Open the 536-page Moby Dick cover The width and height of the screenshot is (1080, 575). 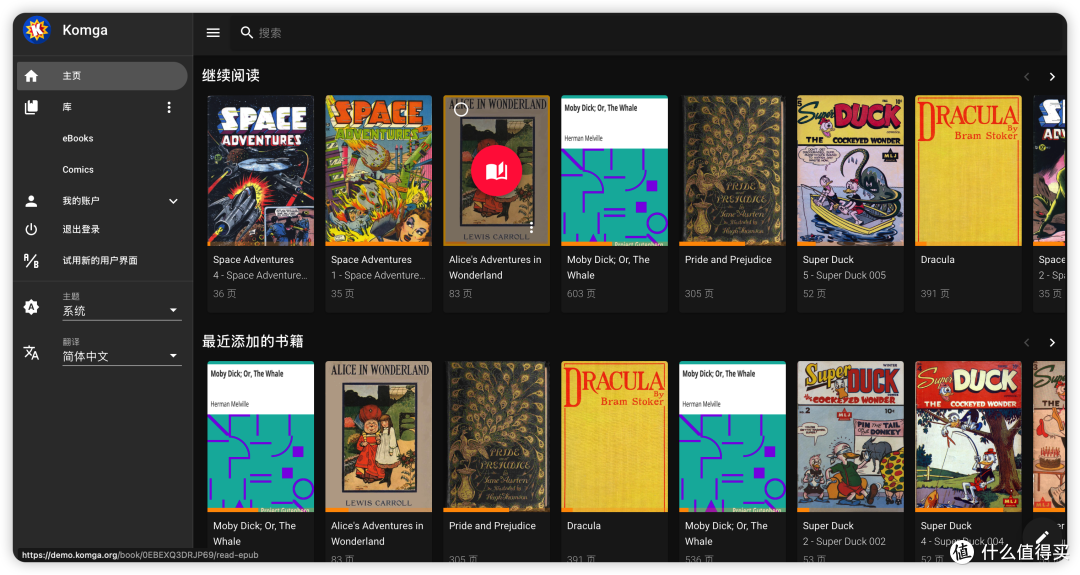(732, 437)
